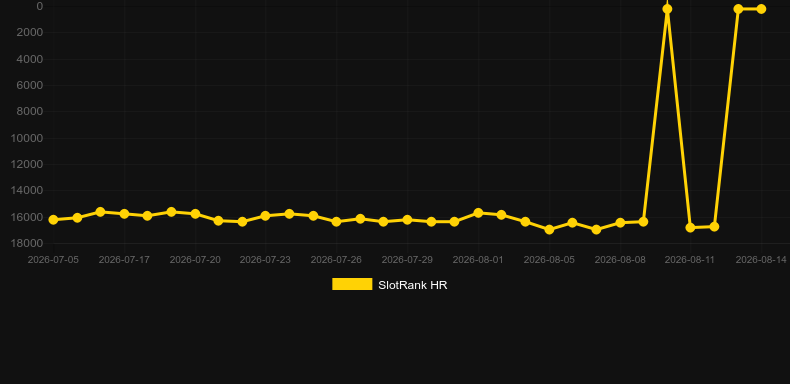Viewport: 790px width, 384px height.
Task: Click the near-zero point just before 2026-08-14
Action: click(738, 9)
